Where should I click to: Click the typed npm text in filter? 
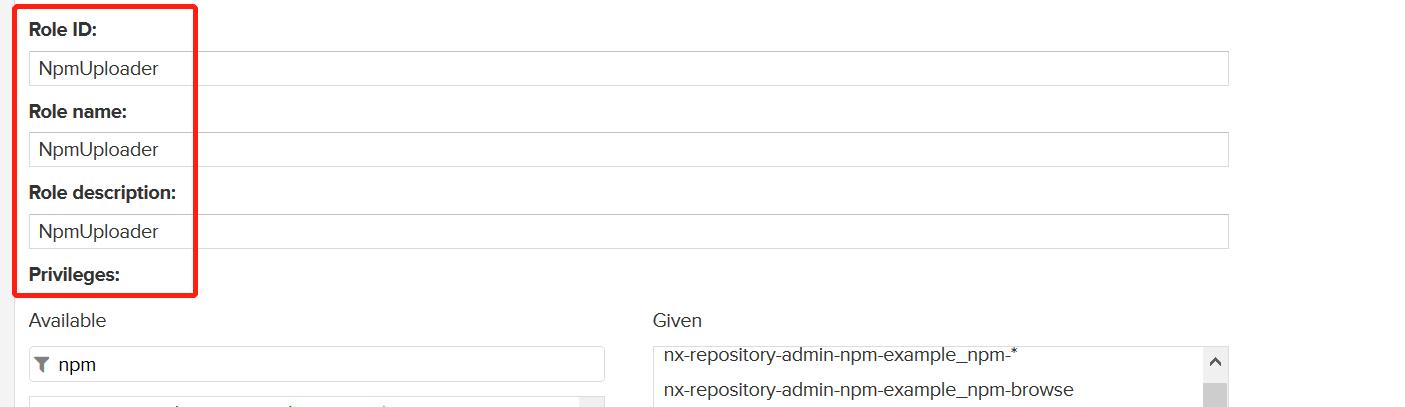(x=77, y=366)
